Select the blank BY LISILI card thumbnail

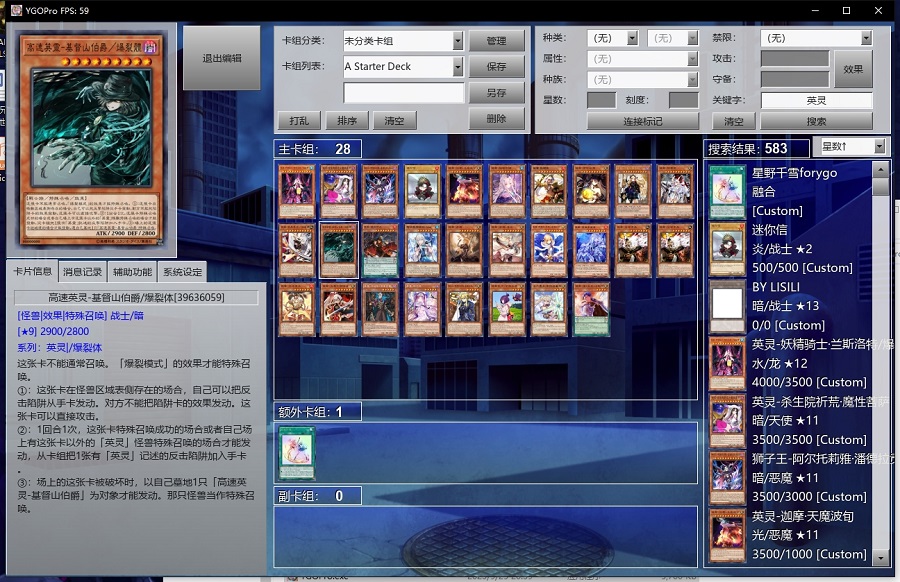(727, 305)
